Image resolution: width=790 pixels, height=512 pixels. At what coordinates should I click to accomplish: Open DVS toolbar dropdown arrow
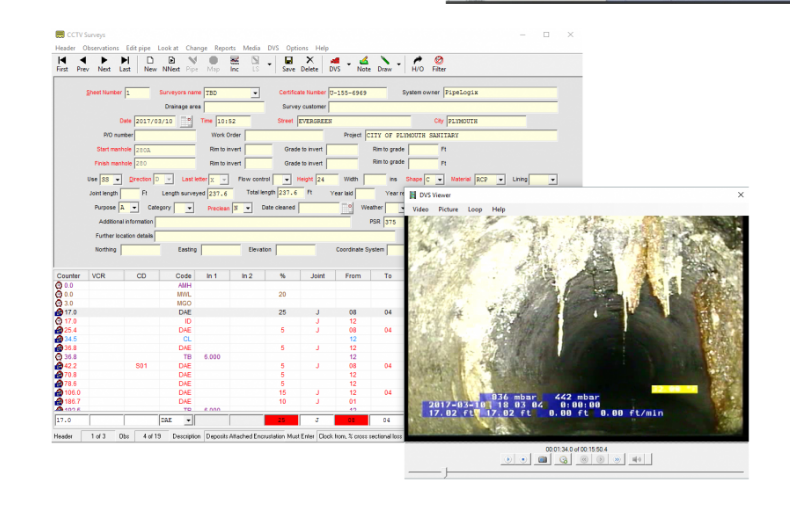point(349,65)
